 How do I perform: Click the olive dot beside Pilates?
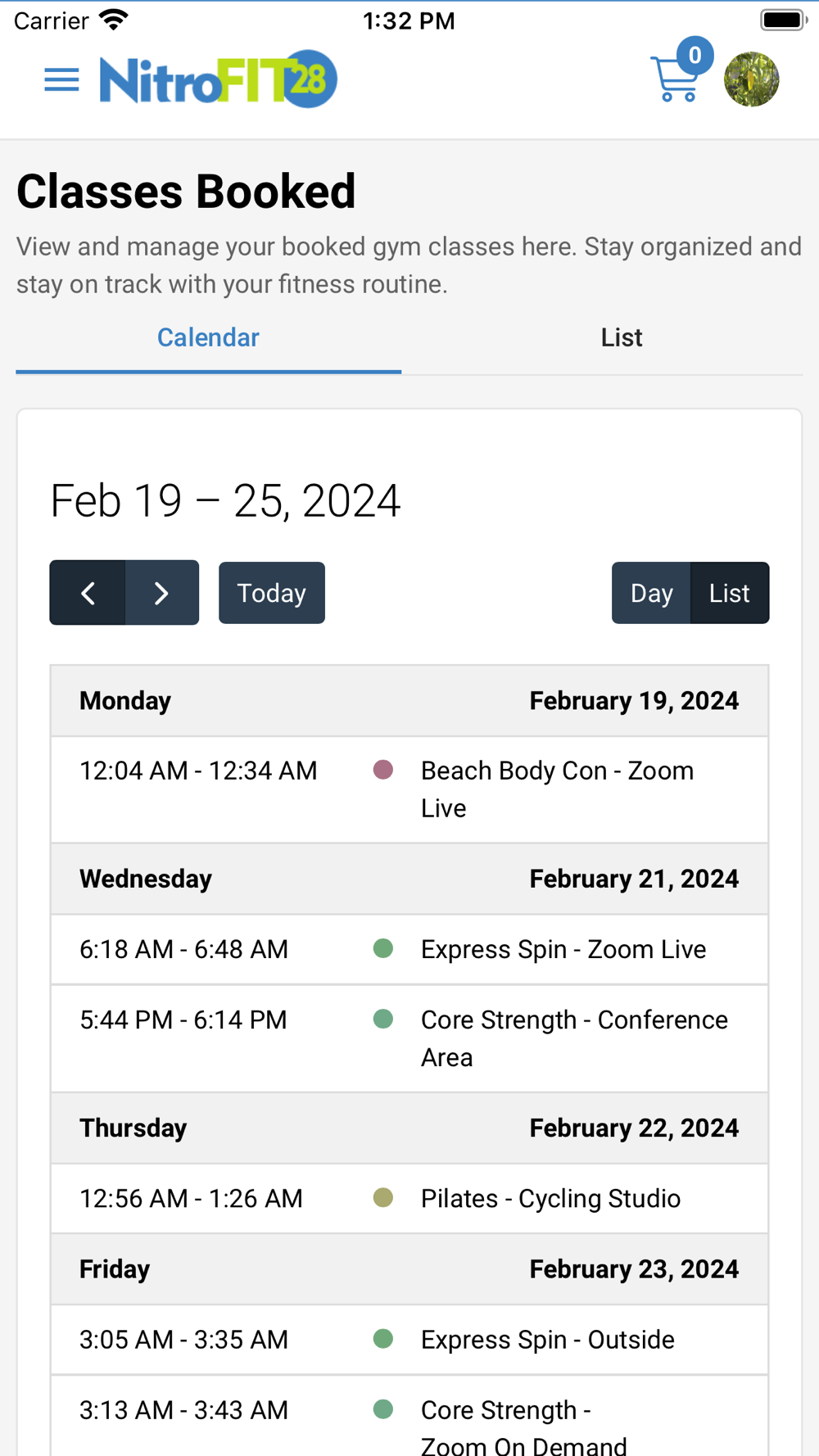382,1197
